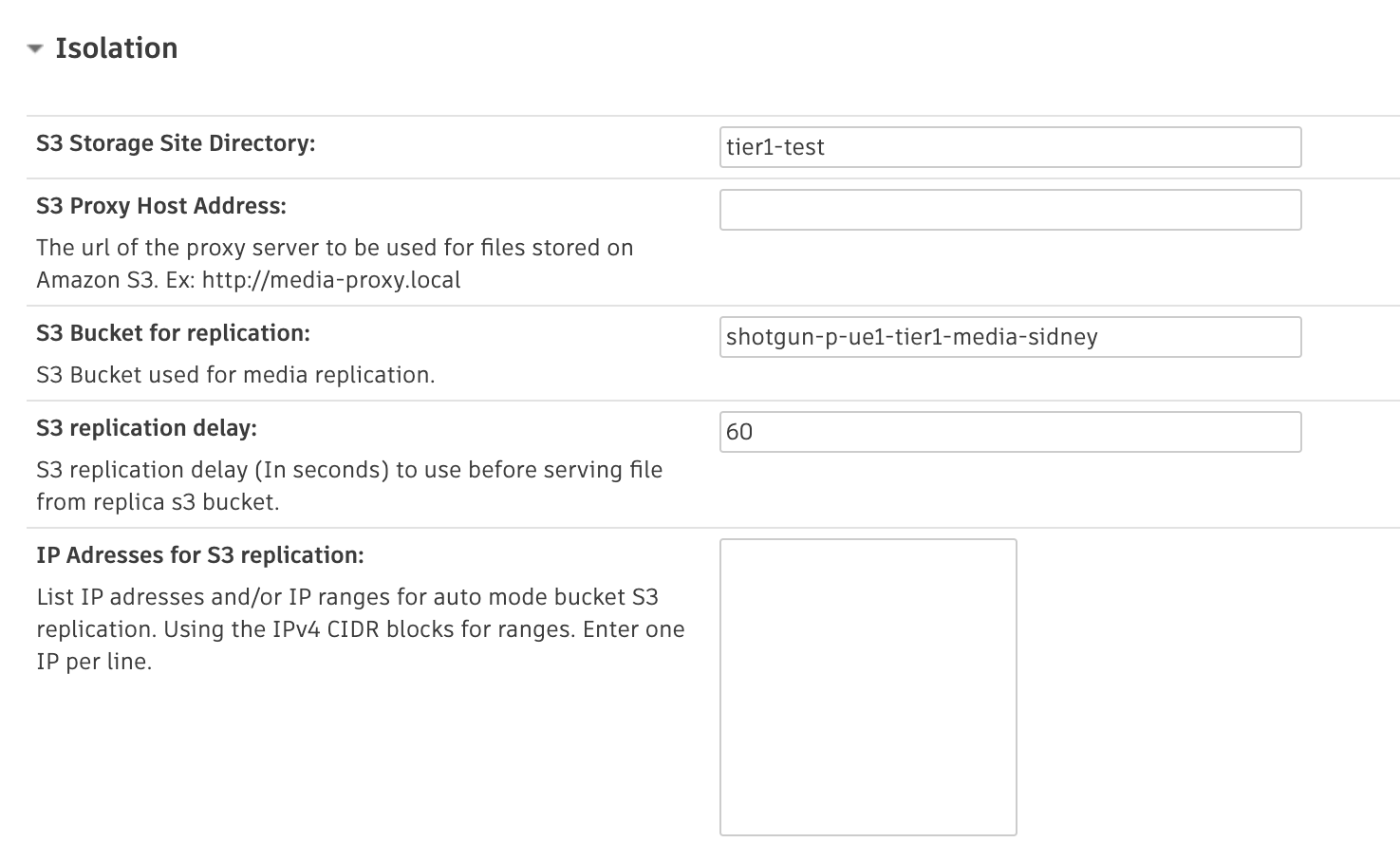Focus the S3 Storage Site Directory field
The width and height of the screenshot is (1400, 861).
(x=1010, y=147)
